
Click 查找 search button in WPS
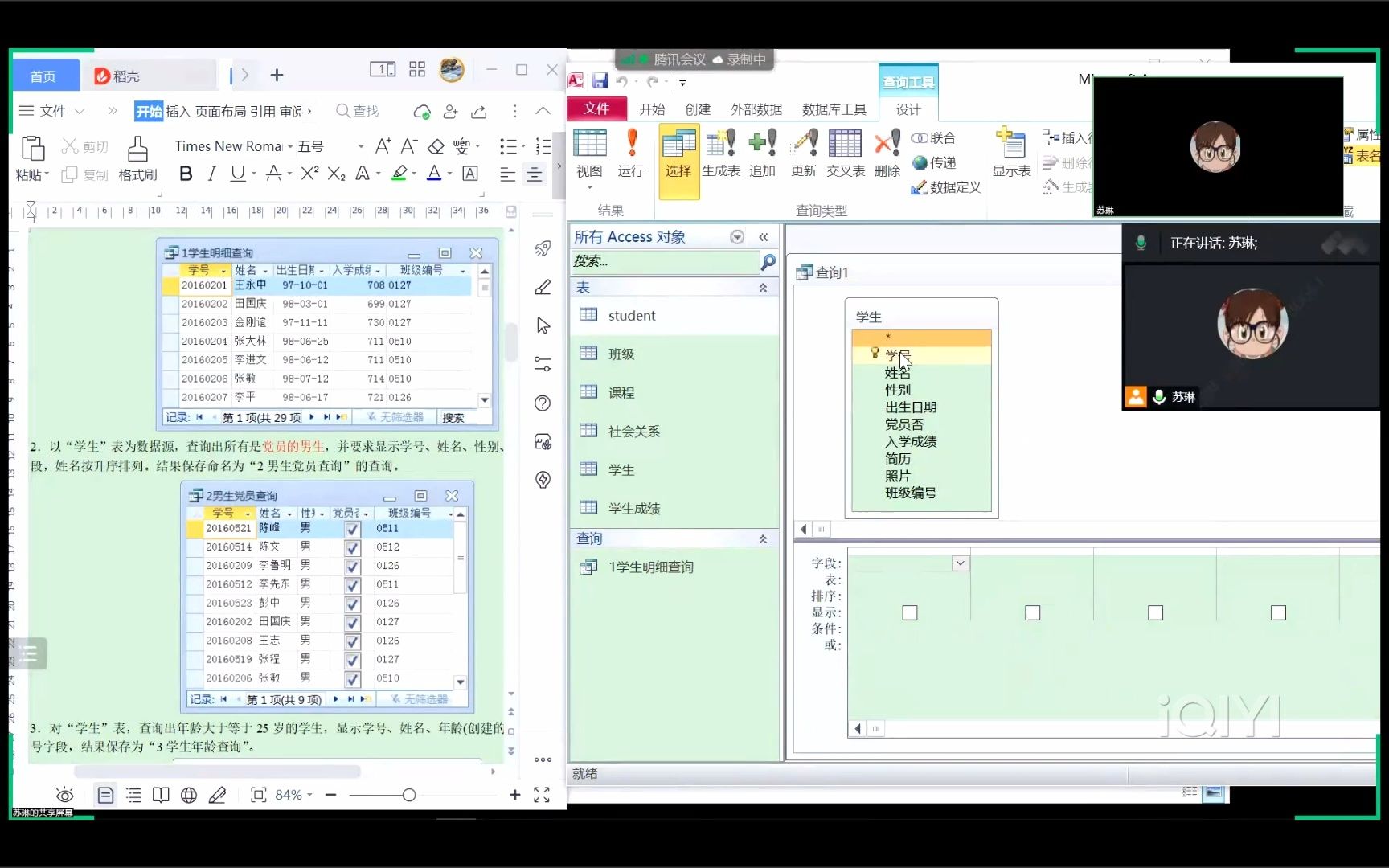coord(357,111)
